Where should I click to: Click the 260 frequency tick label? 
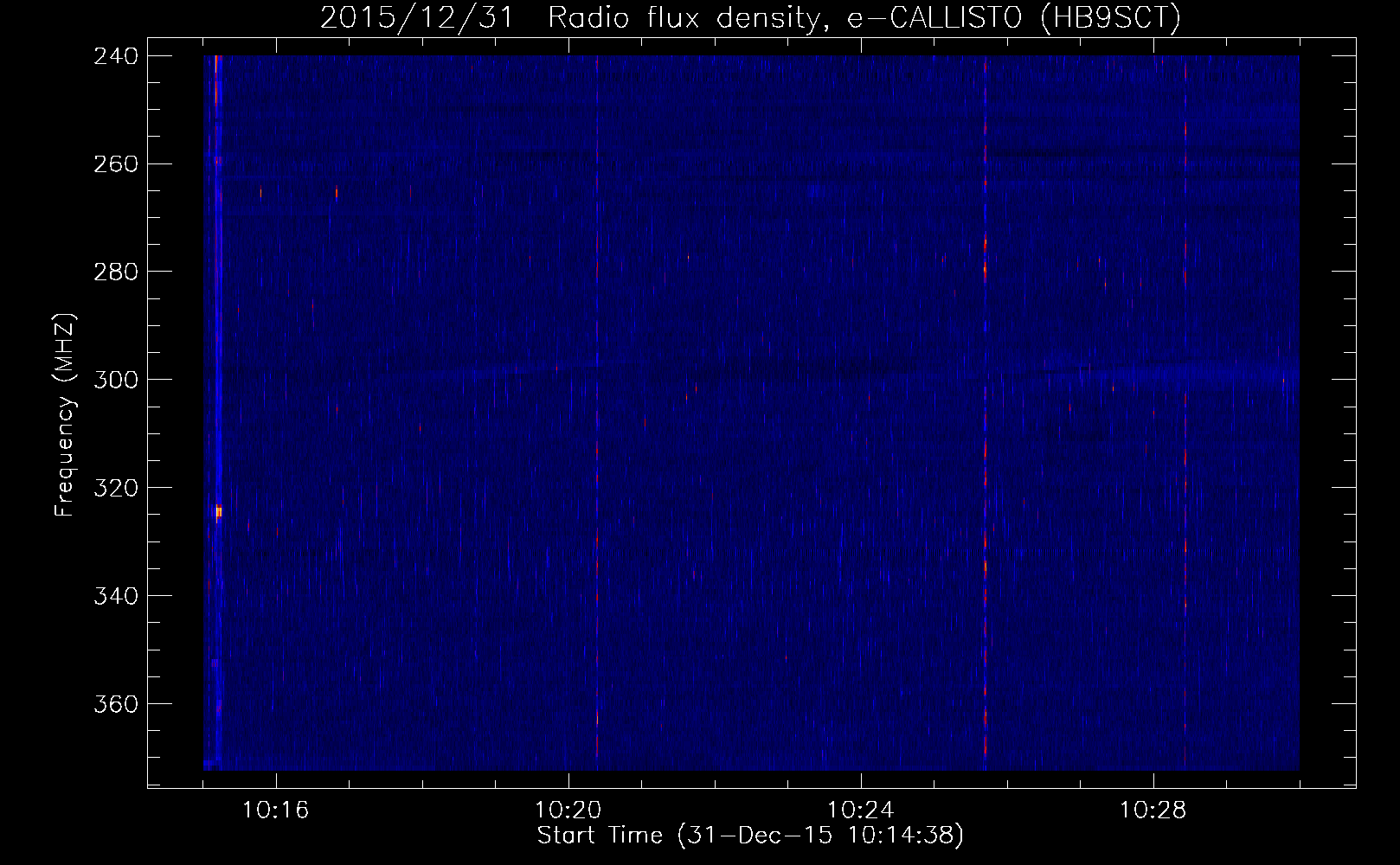115,163
